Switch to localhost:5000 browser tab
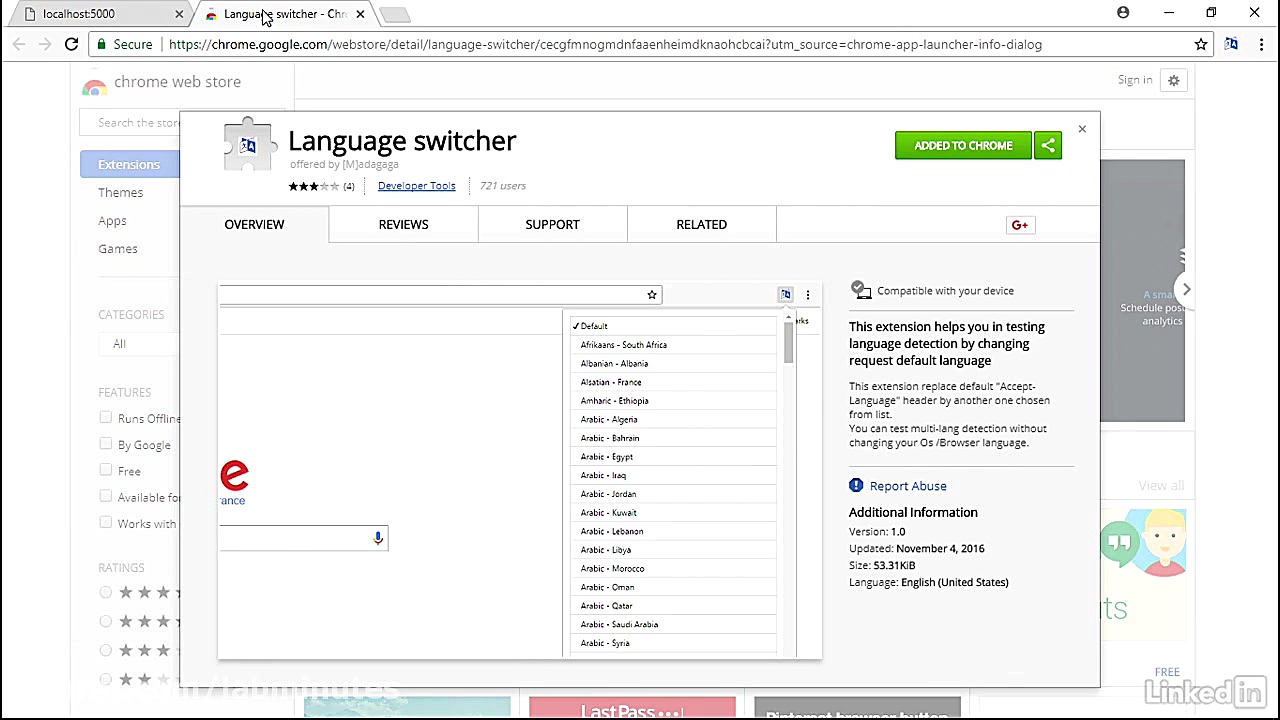Screen dimensions: 1280x720 click(98, 14)
